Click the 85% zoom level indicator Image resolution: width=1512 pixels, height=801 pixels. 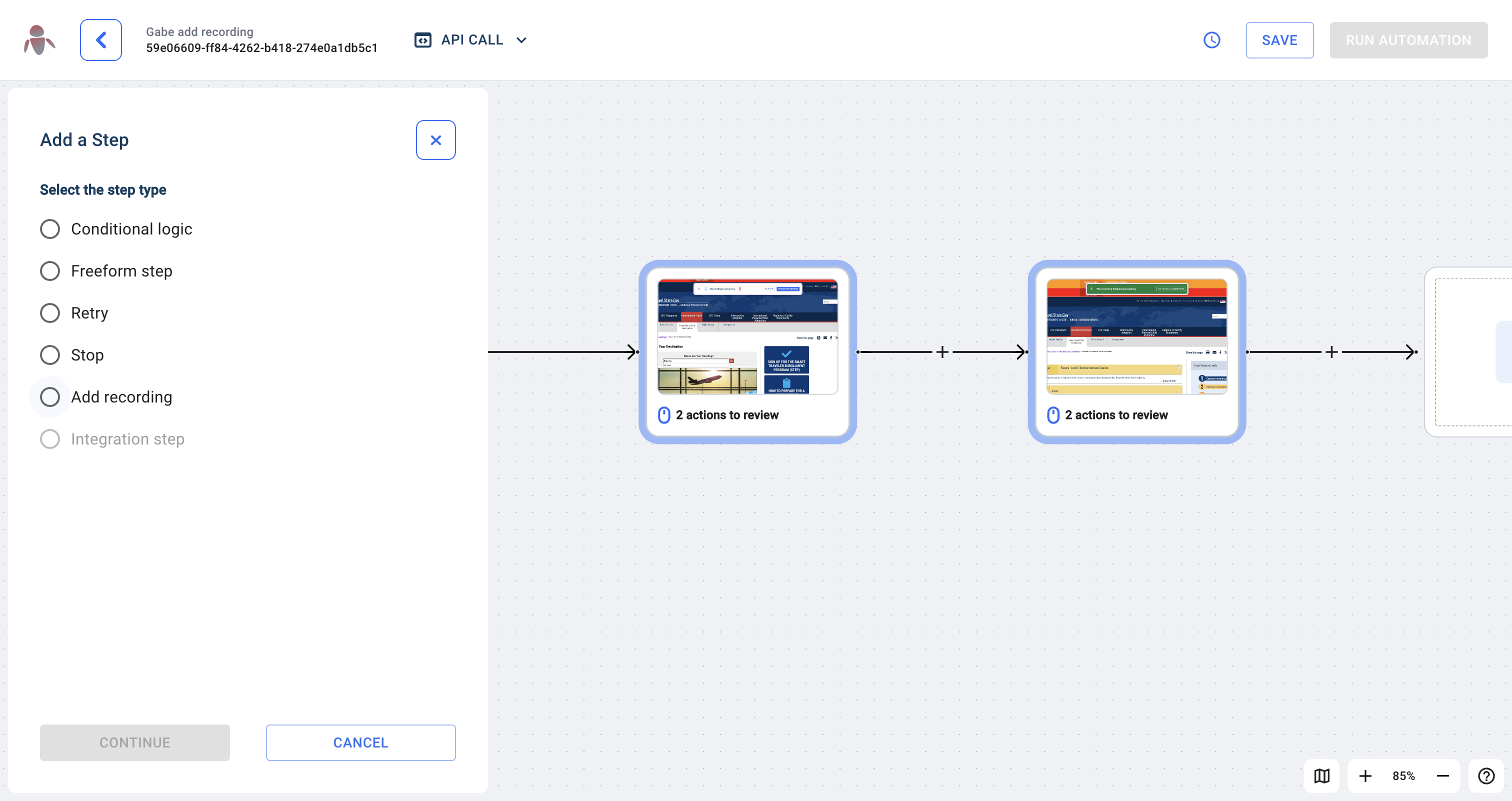(1403, 776)
